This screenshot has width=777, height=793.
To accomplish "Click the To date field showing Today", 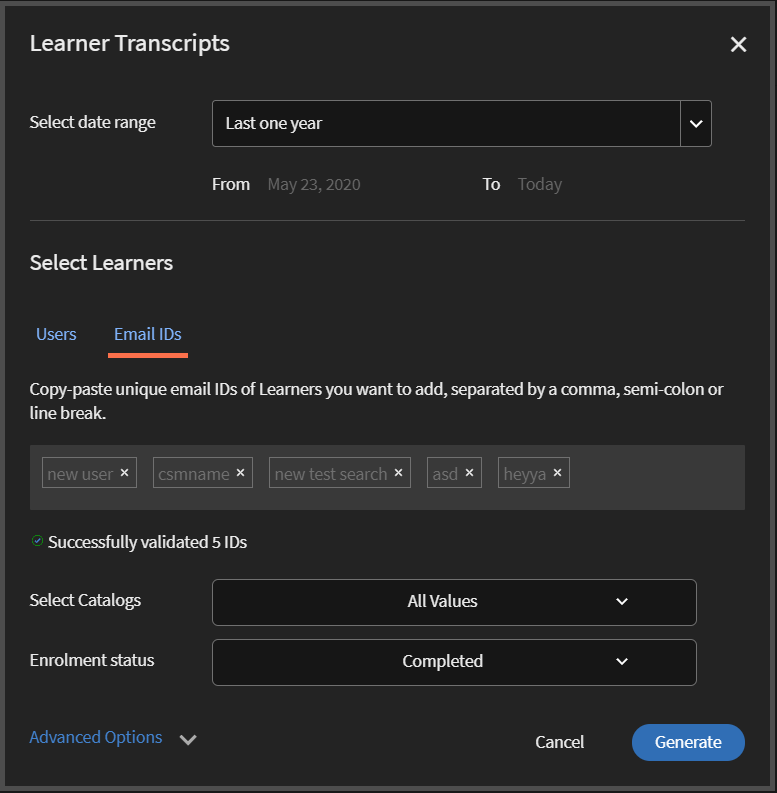I will click(540, 184).
